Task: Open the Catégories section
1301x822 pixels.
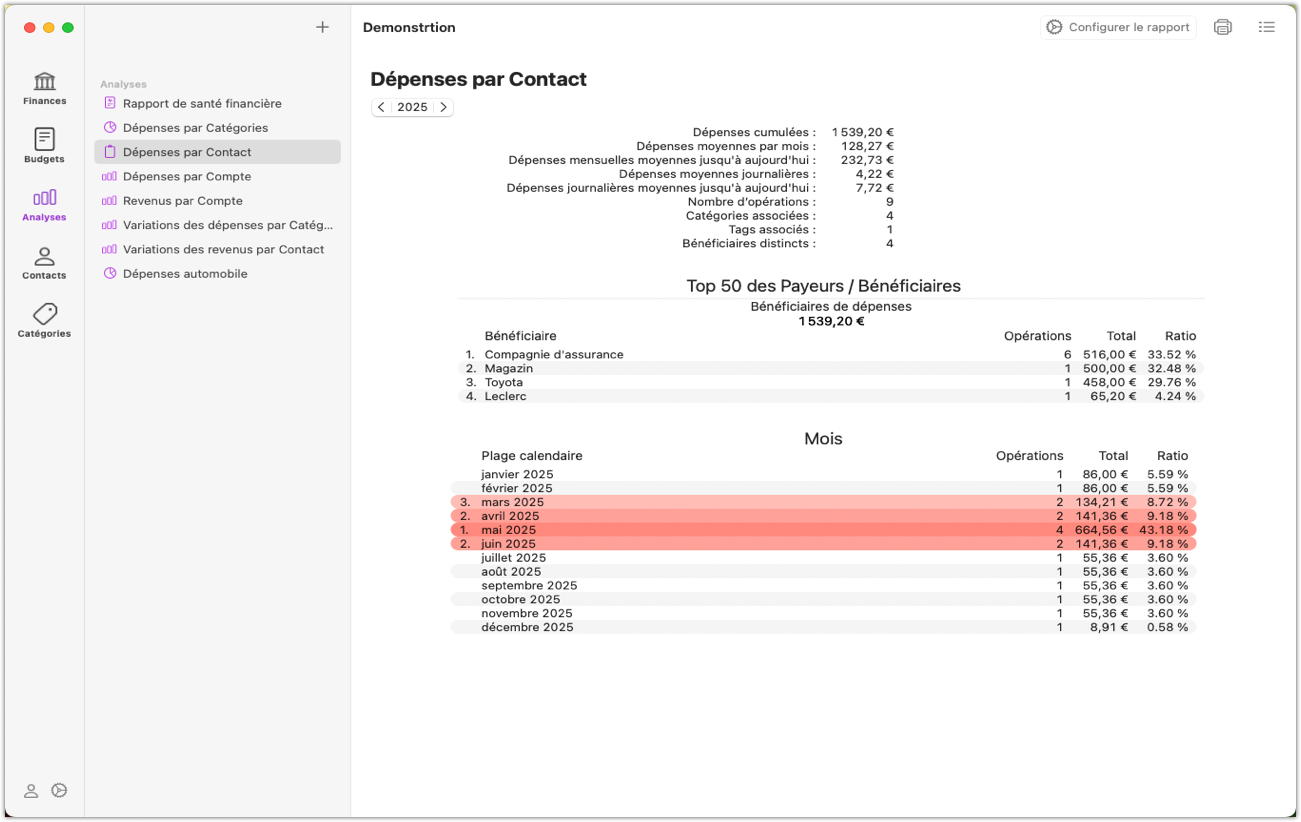Action: (45, 321)
